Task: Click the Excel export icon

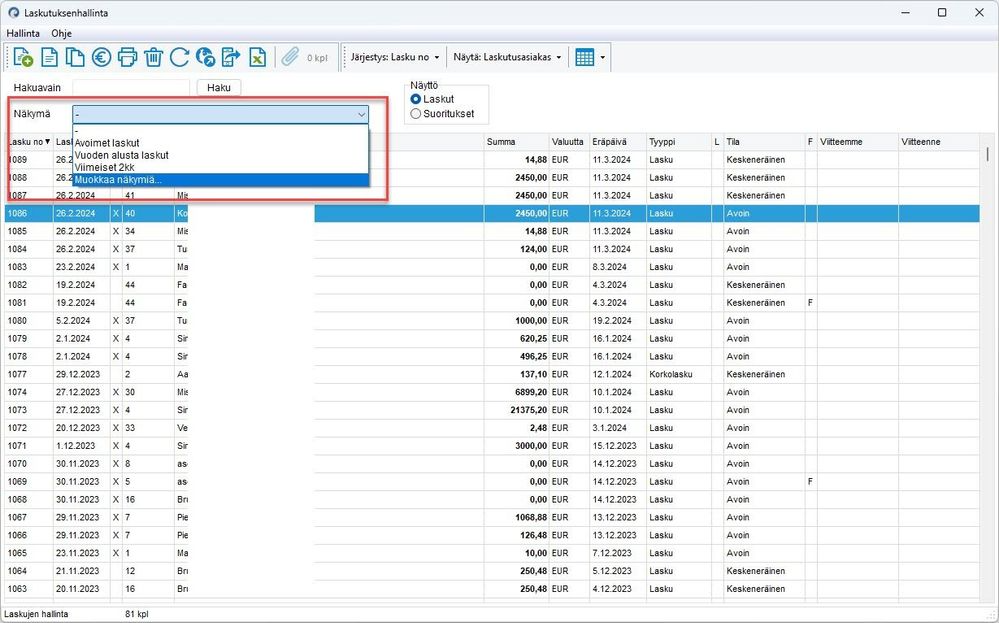Action: click(257, 58)
